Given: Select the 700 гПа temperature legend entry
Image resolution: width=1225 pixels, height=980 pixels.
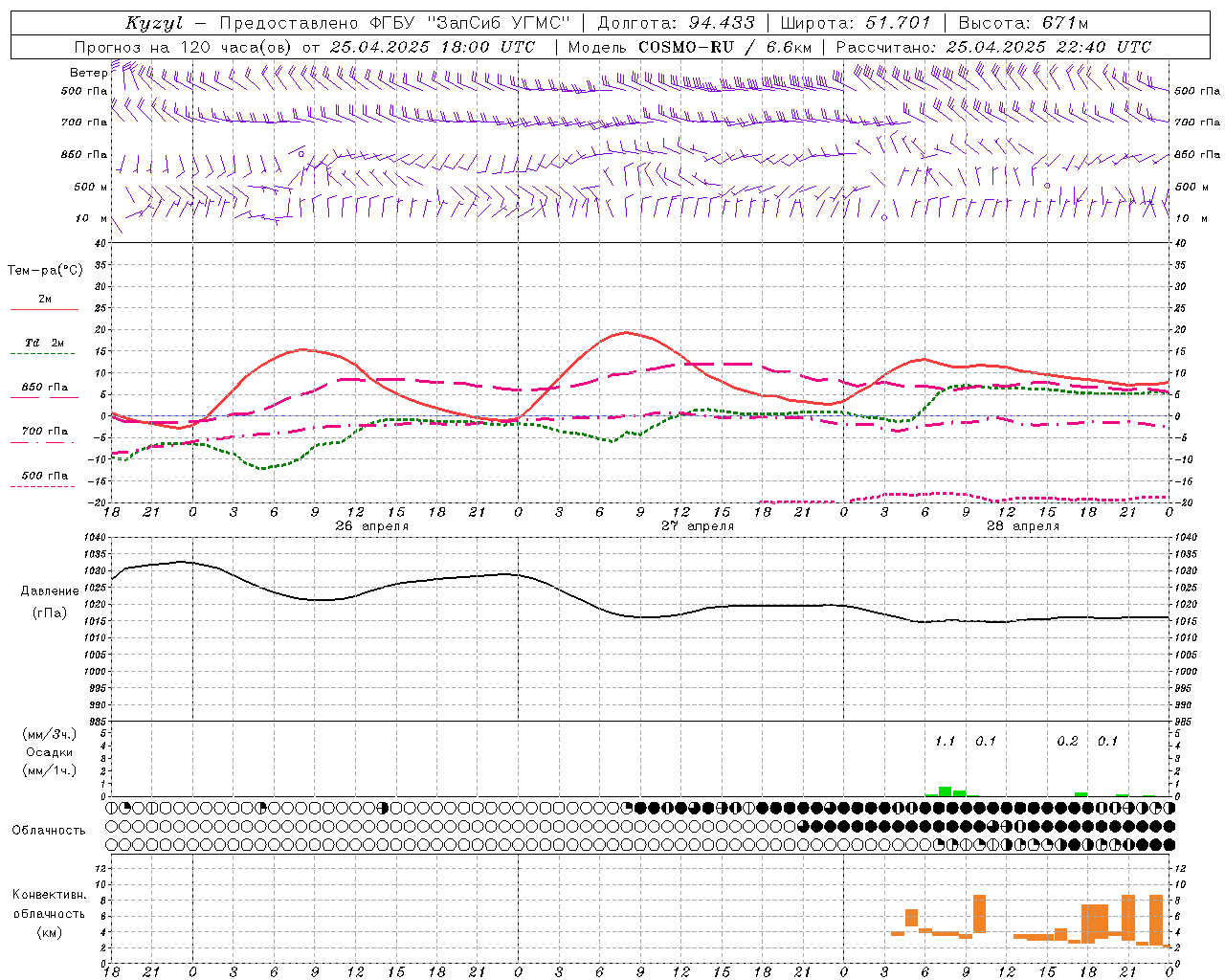Looking at the screenshot, I should click(44, 431).
